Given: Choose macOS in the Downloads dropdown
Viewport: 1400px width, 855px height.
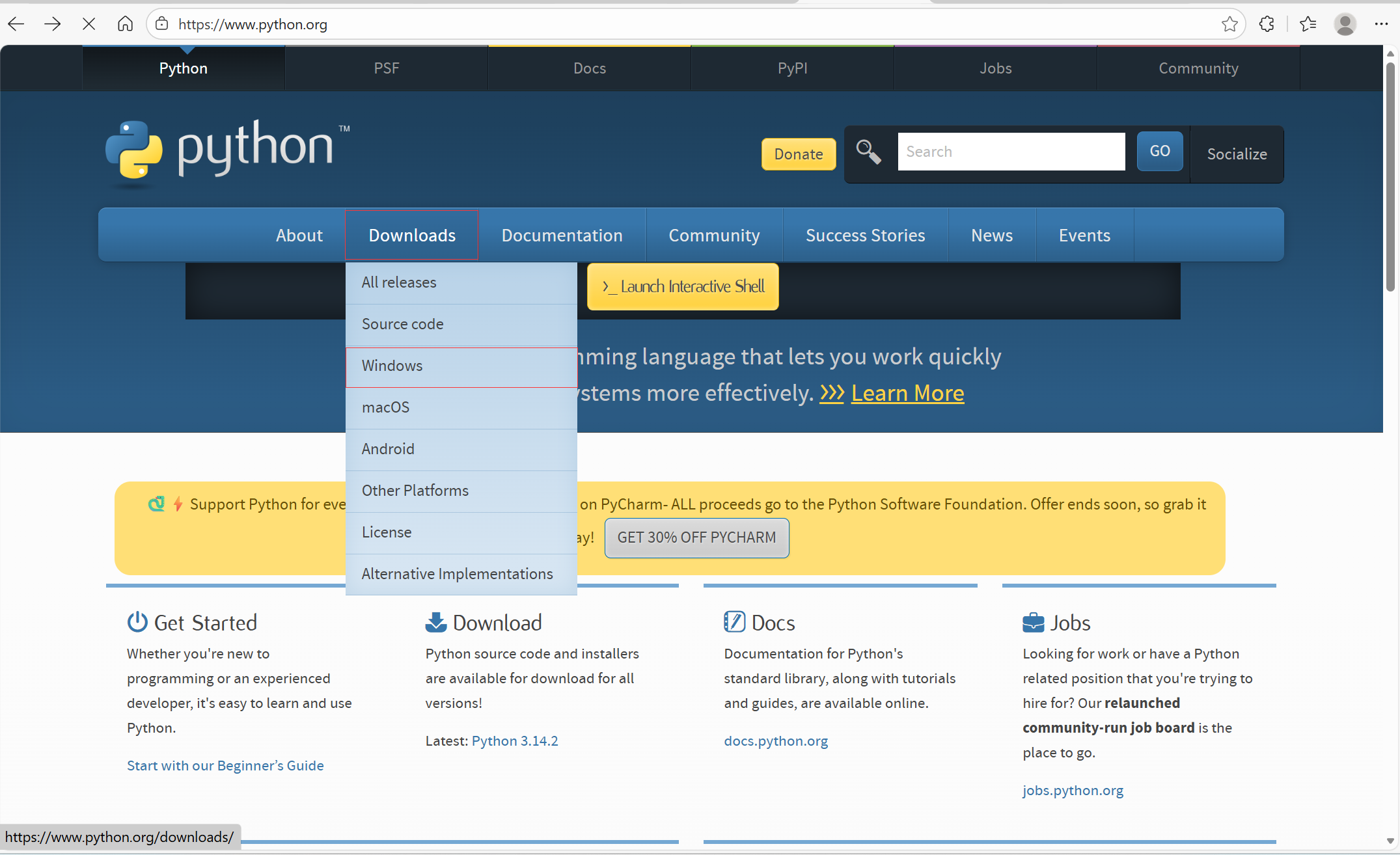Looking at the screenshot, I should tap(385, 407).
